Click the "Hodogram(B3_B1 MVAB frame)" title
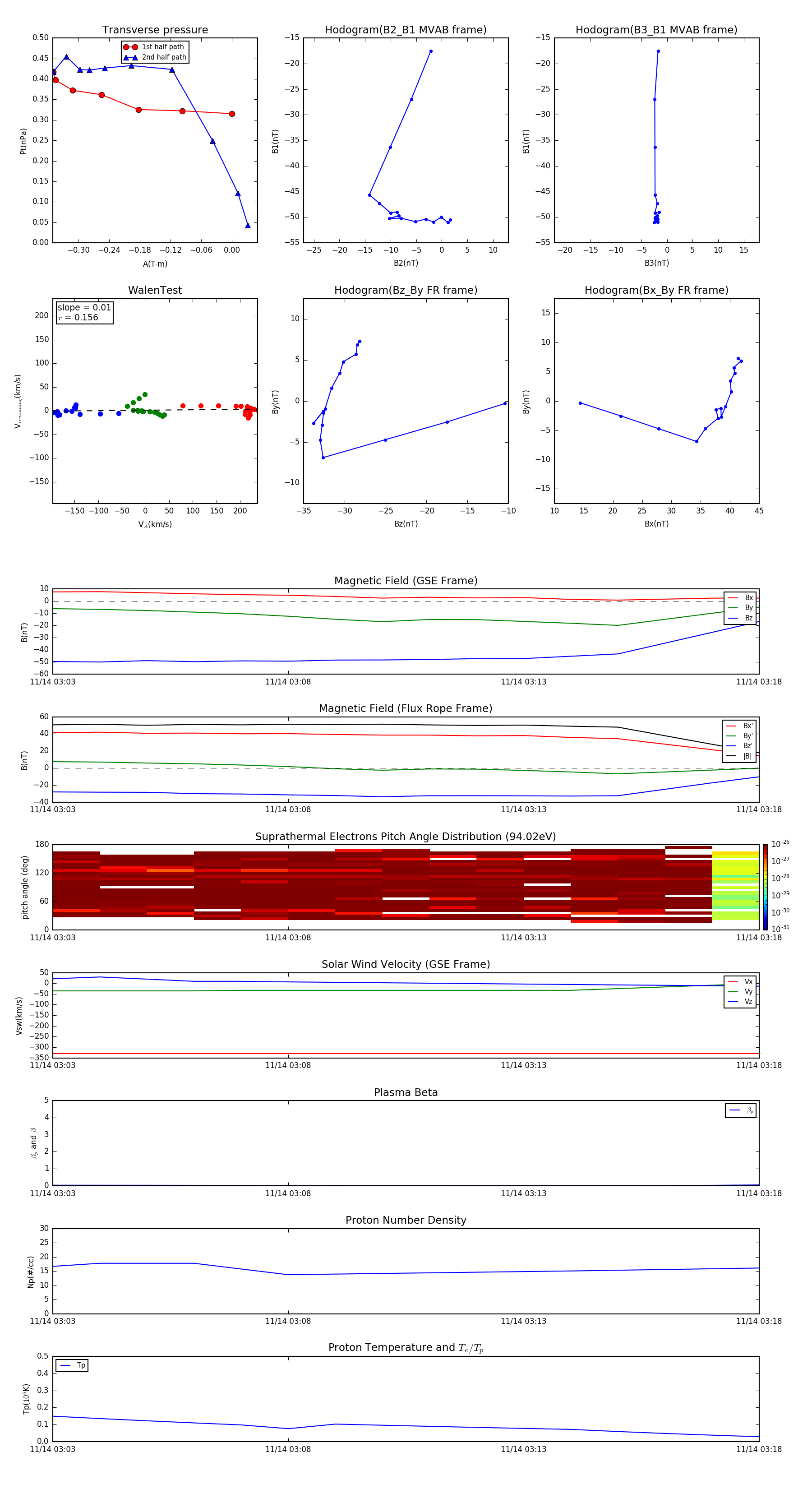812x1489 pixels. pos(656,30)
